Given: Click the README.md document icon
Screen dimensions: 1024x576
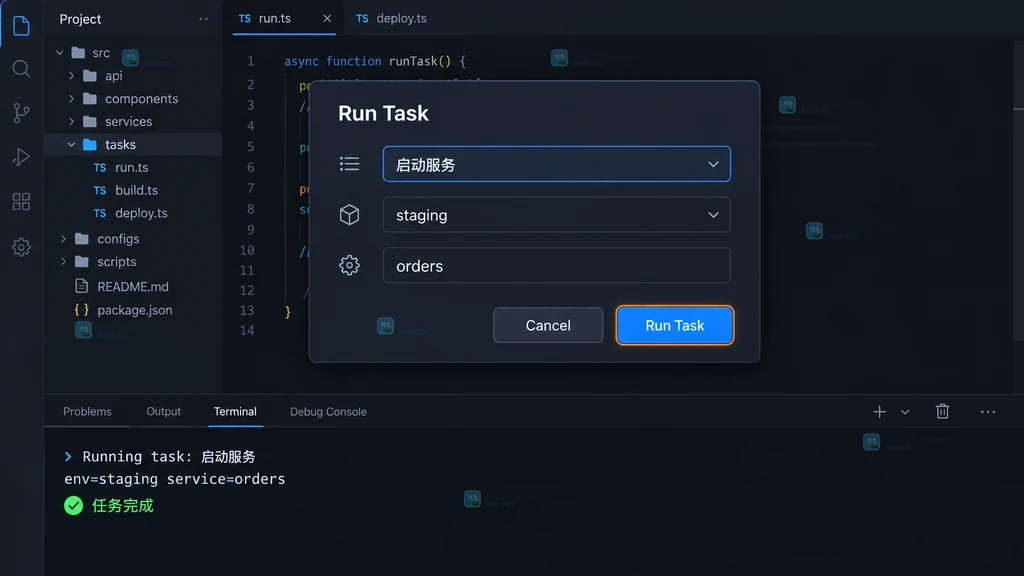Looking at the screenshot, I should click(x=82, y=286).
